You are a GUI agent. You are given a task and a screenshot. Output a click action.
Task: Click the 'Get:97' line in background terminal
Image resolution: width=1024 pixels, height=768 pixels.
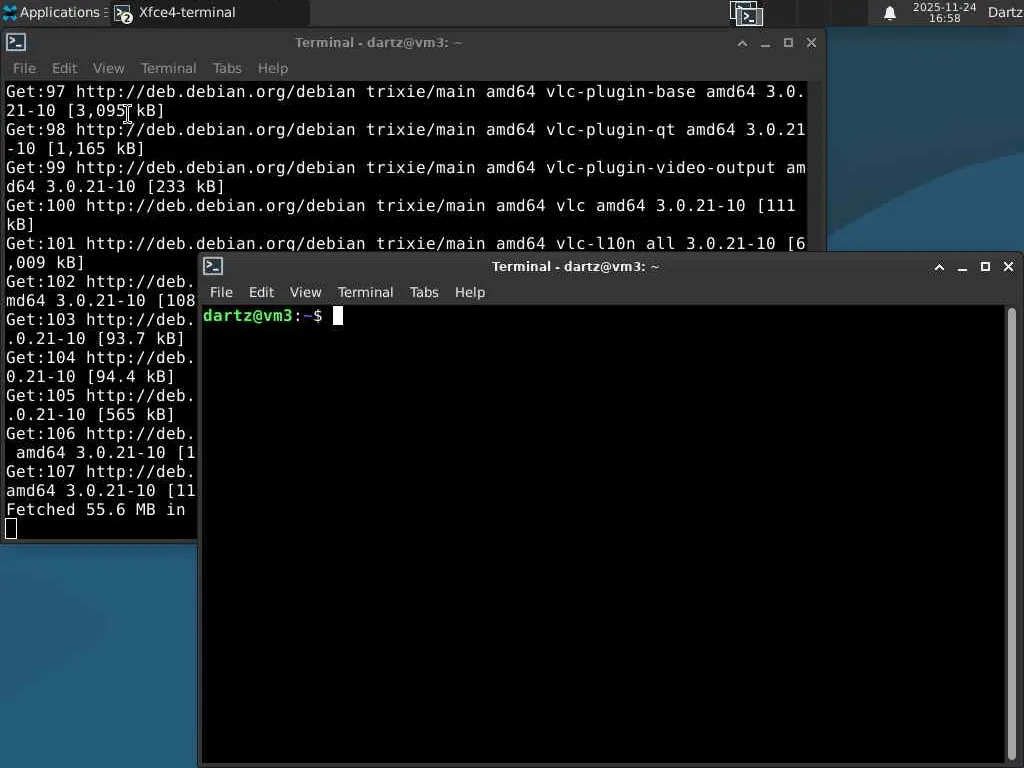click(x=405, y=101)
